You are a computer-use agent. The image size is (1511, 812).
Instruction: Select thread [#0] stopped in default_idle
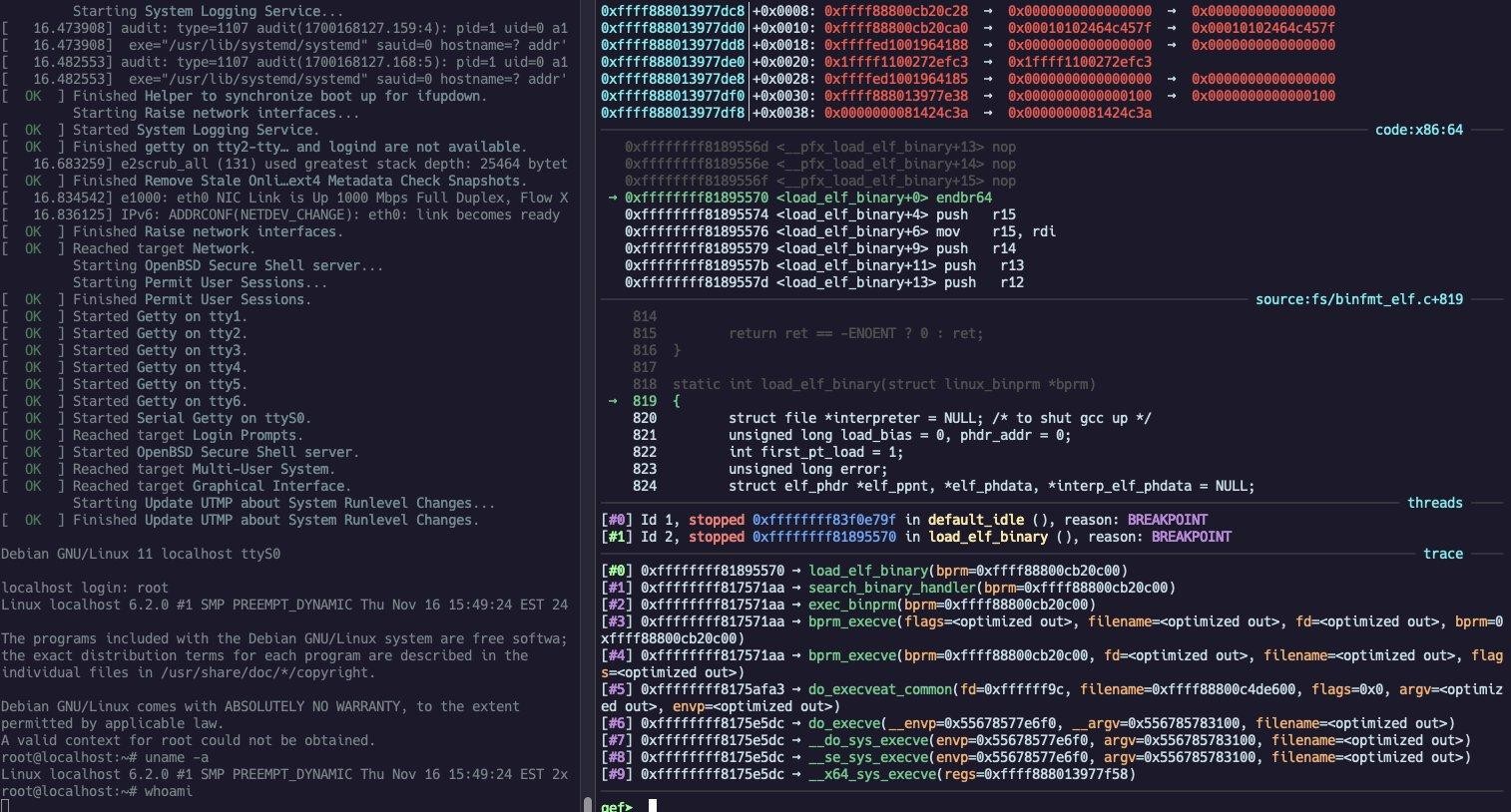click(x=903, y=520)
